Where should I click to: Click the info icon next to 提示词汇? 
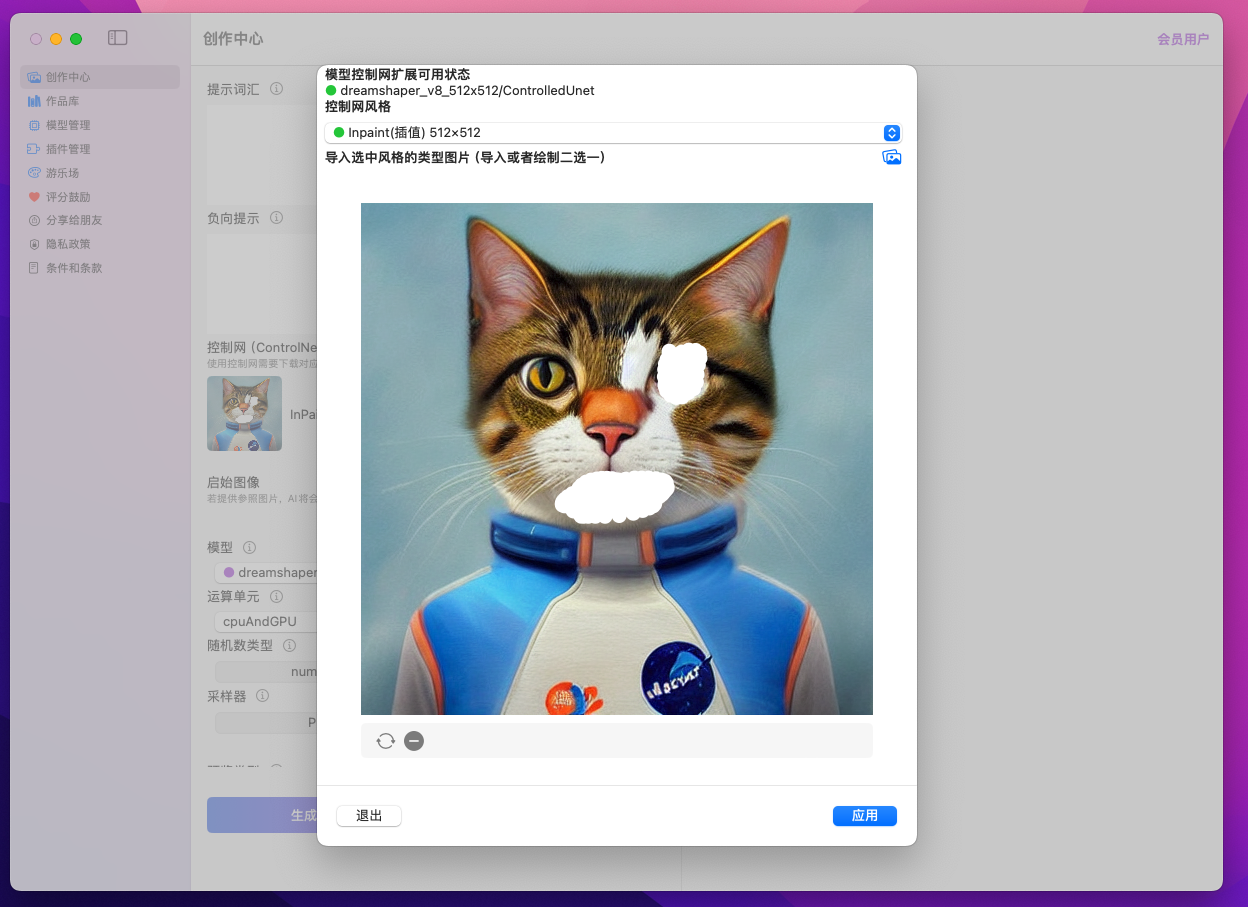coord(276,89)
